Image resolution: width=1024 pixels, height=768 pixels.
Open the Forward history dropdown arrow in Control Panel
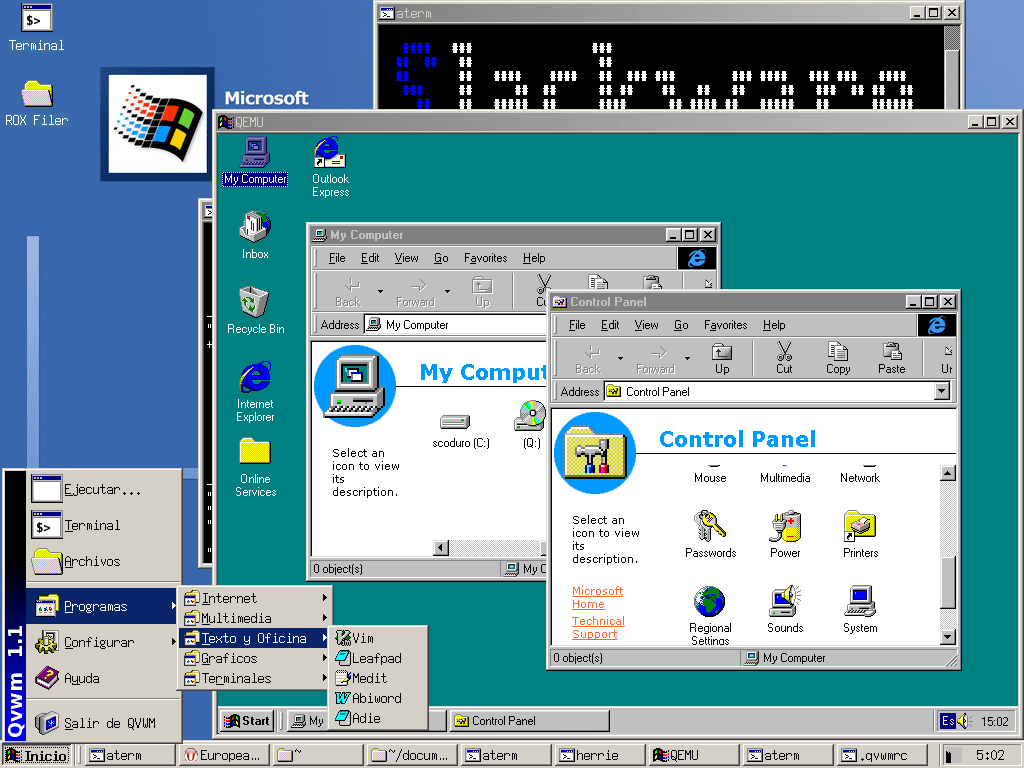click(x=687, y=359)
